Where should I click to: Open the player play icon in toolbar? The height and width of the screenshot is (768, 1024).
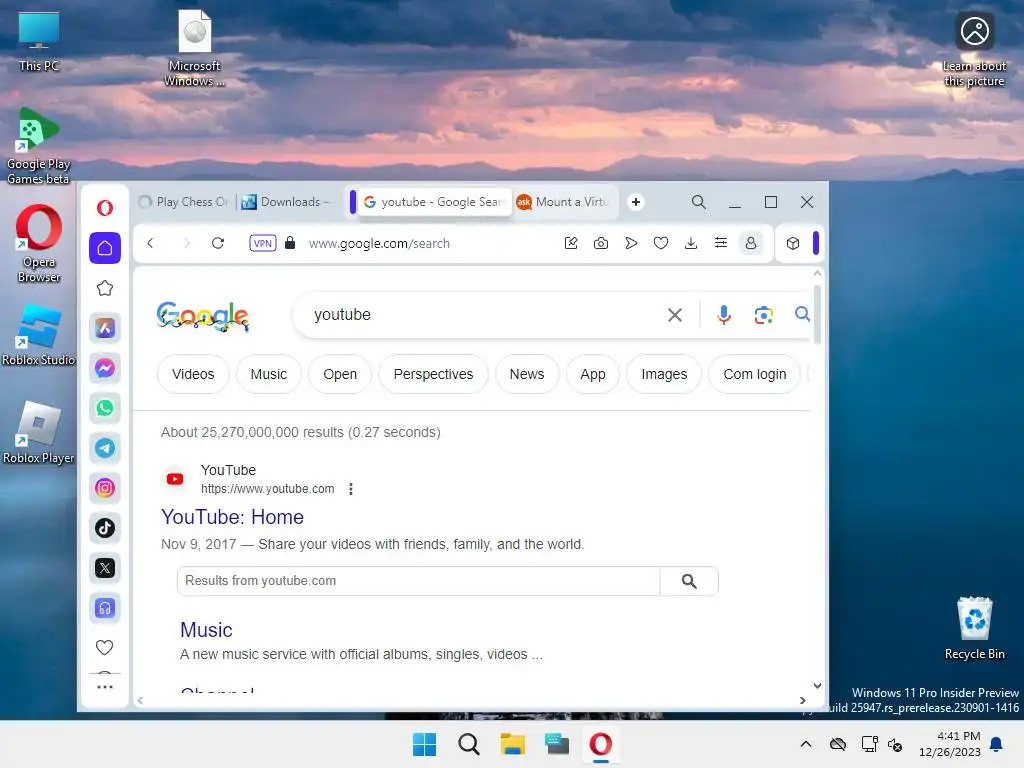pos(631,243)
